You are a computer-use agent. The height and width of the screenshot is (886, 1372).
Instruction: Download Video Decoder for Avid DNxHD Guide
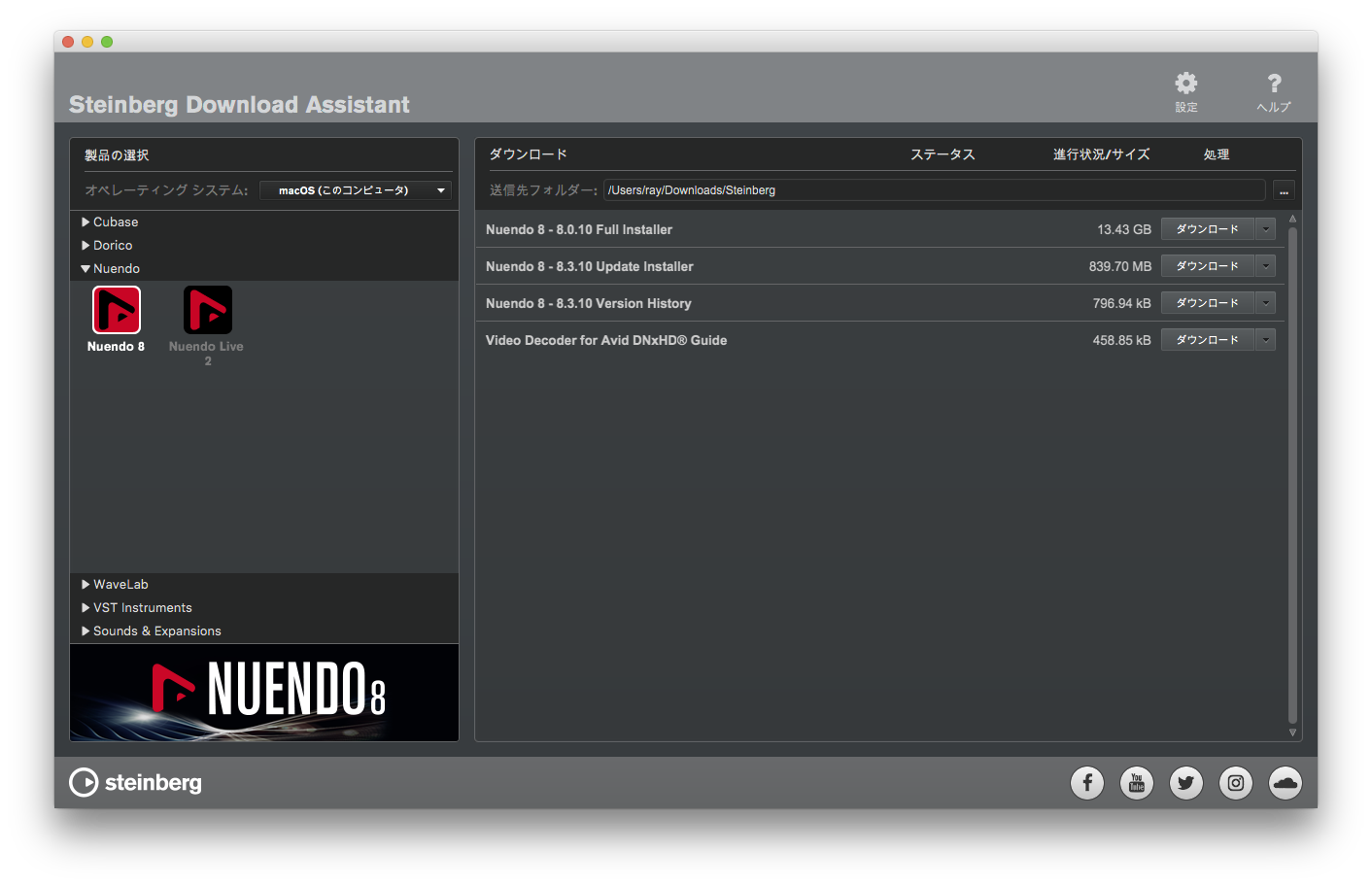click(x=1208, y=340)
